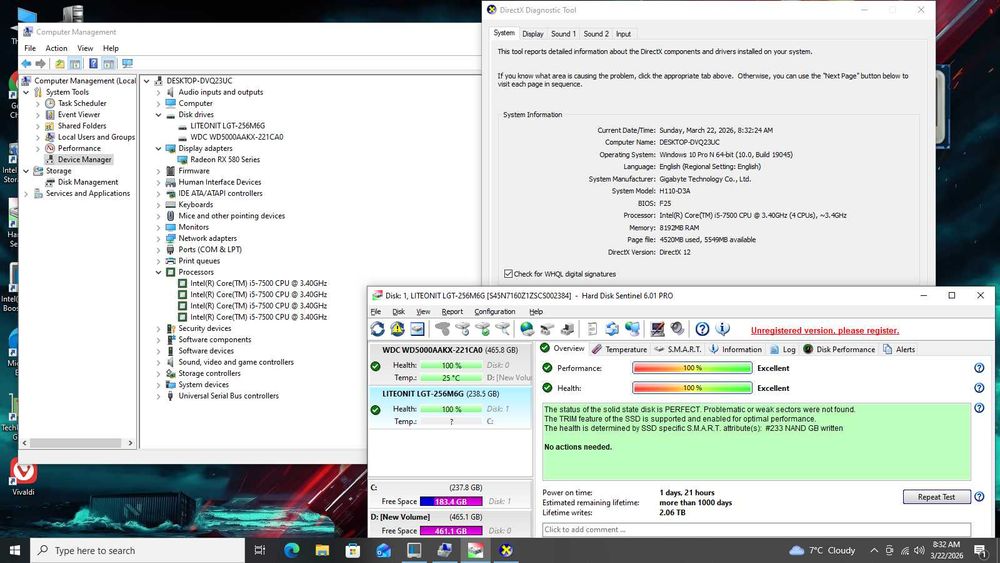Image resolution: width=1000 pixels, height=563 pixels.
Task: Open Microsoft Edge from the taskbar
Action: coord(291,550)
